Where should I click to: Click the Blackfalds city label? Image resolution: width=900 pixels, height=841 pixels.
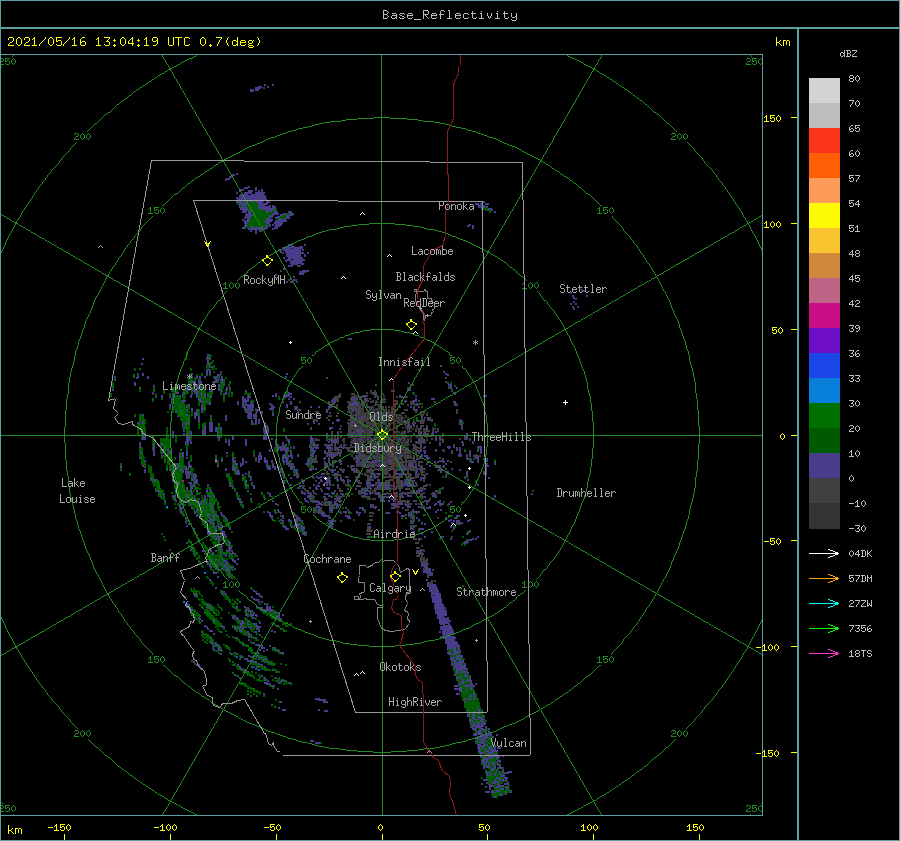[425, 277]
